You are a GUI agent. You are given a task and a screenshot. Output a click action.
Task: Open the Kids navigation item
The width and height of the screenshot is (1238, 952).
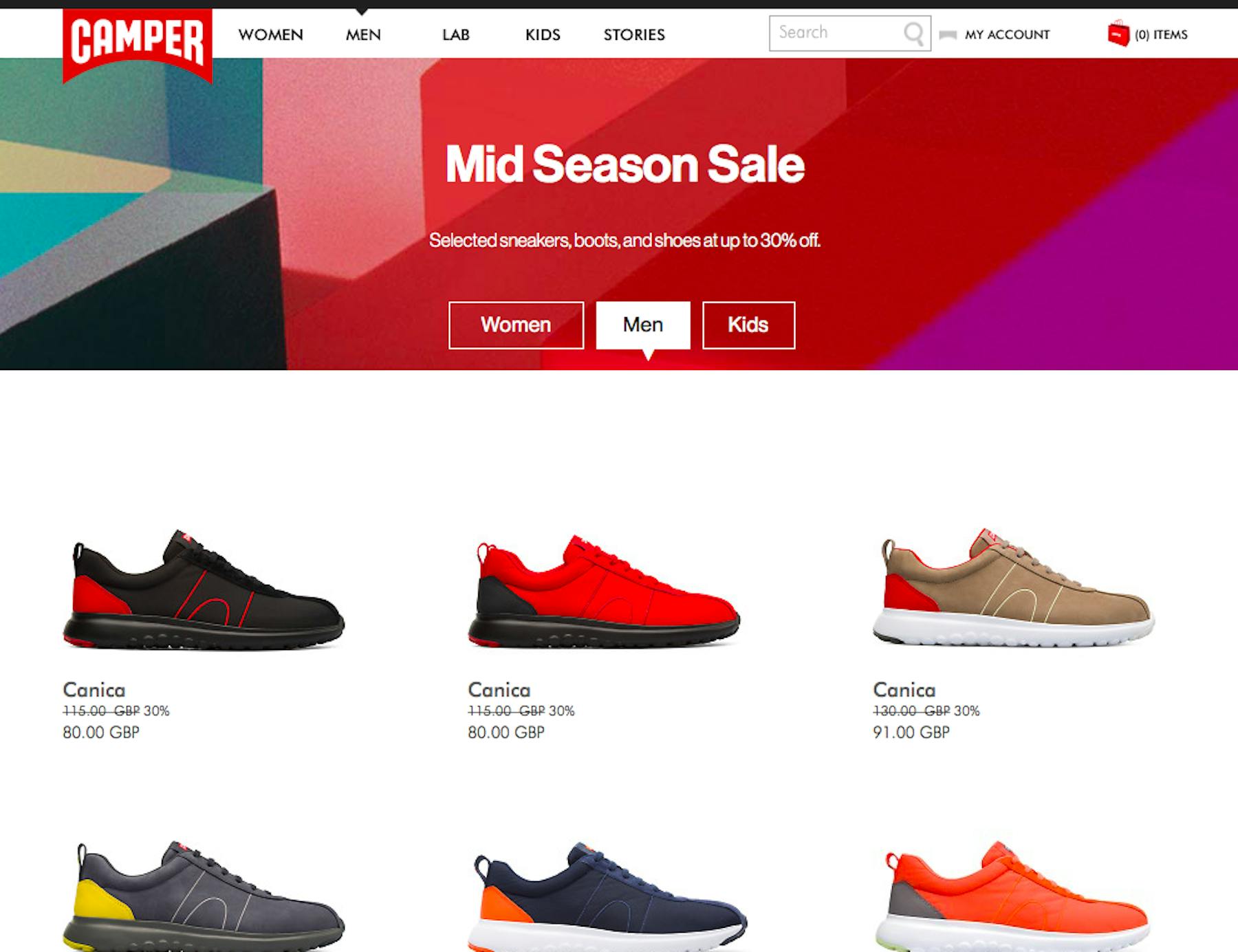543,34
